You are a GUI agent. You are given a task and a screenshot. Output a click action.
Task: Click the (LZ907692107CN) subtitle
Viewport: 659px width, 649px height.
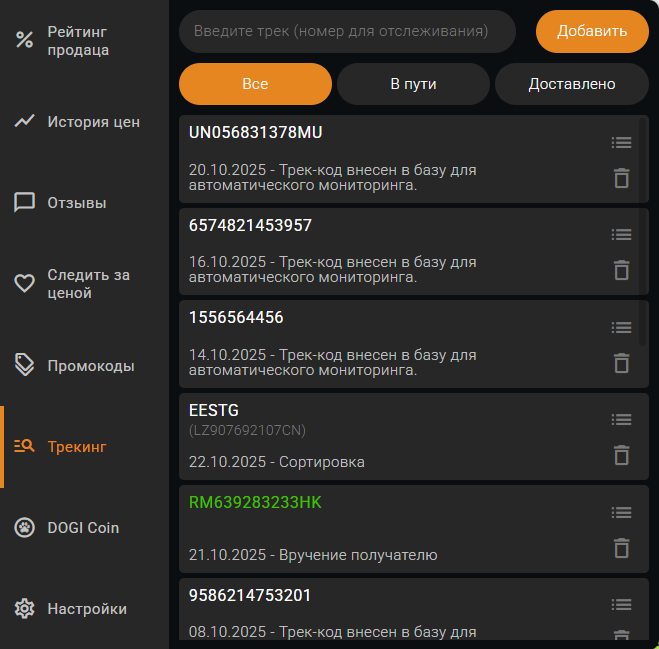tap(247, 430)
